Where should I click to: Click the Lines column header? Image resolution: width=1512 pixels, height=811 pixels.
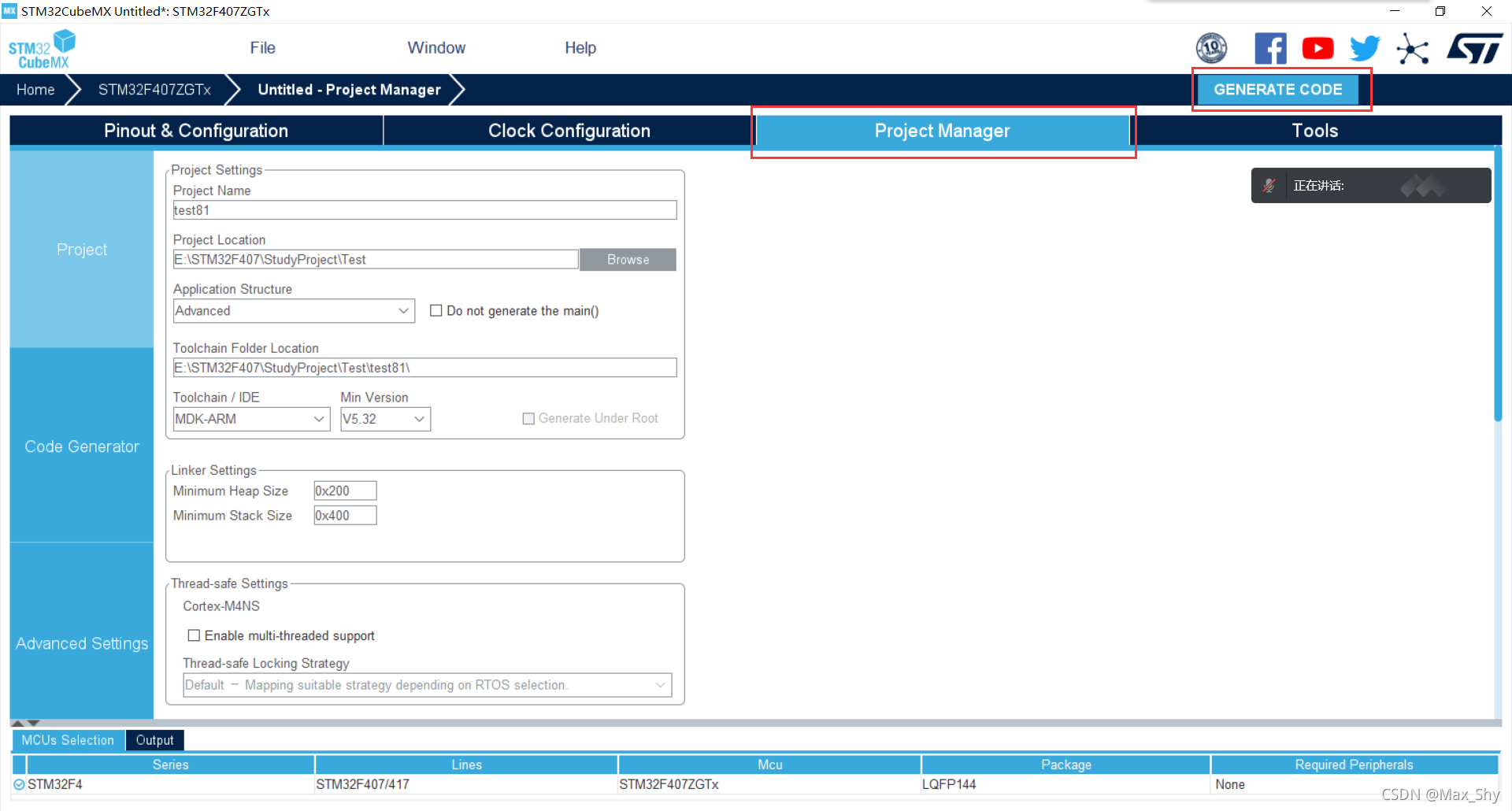click(x=466, y=765)
